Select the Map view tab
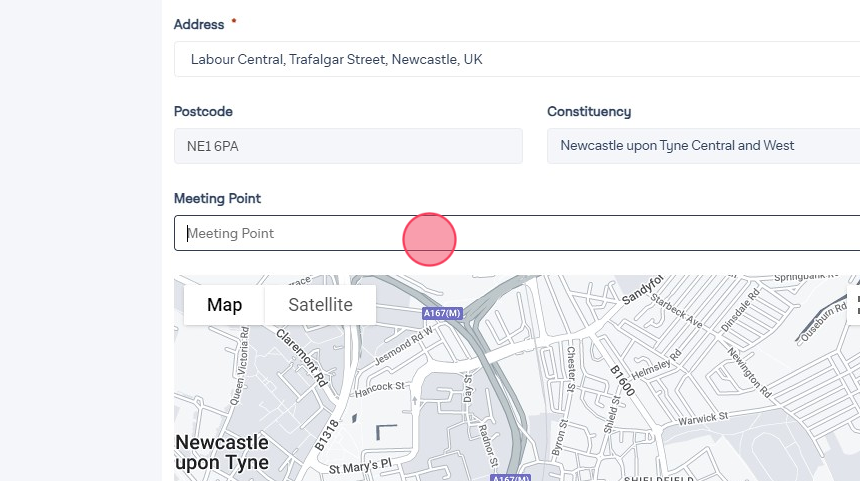The height and width of the screenshot is (481, 860). pos(224,305)
